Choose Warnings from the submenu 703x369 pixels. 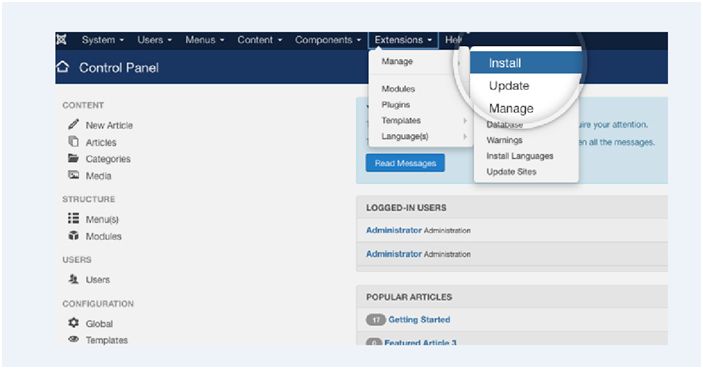coord(504,140)
